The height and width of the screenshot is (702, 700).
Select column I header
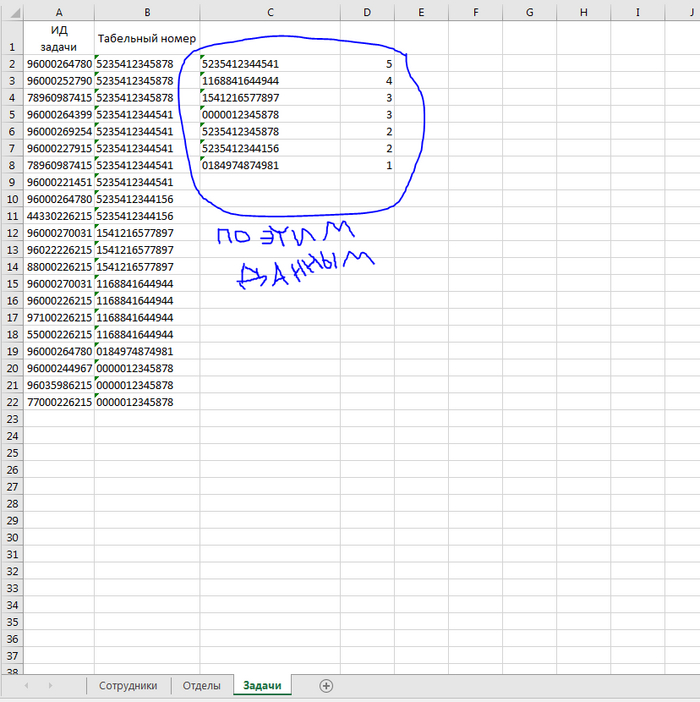(x=638, y=13)
